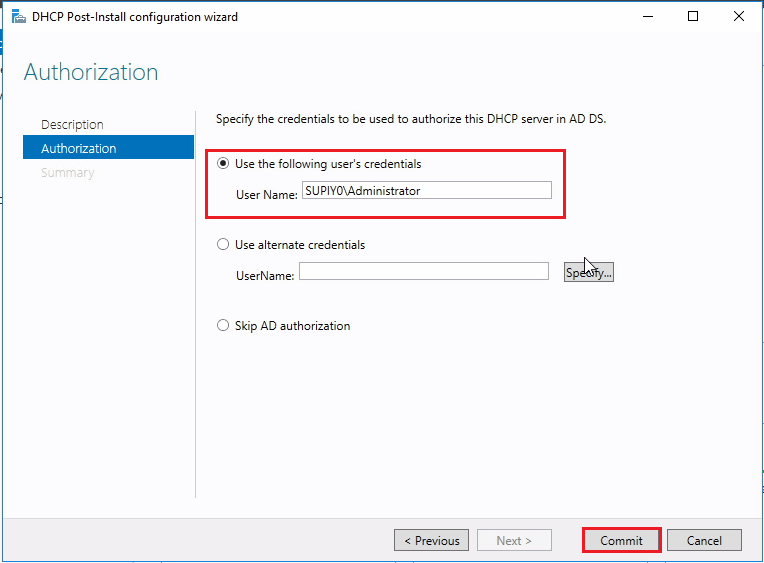
Task: Close the DHCP Post-Install wizard window
Action: pos(739,17)
